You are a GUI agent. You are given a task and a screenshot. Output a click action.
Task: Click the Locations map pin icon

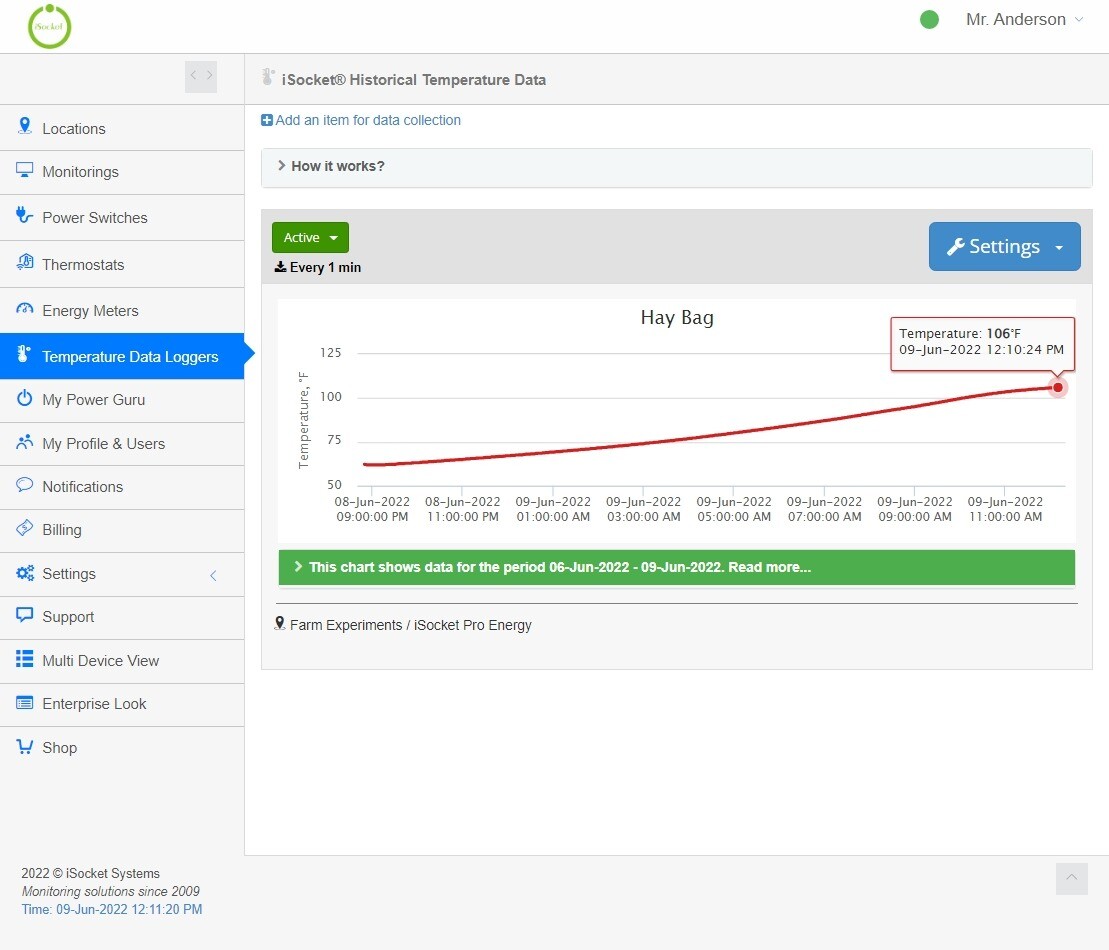25,126
